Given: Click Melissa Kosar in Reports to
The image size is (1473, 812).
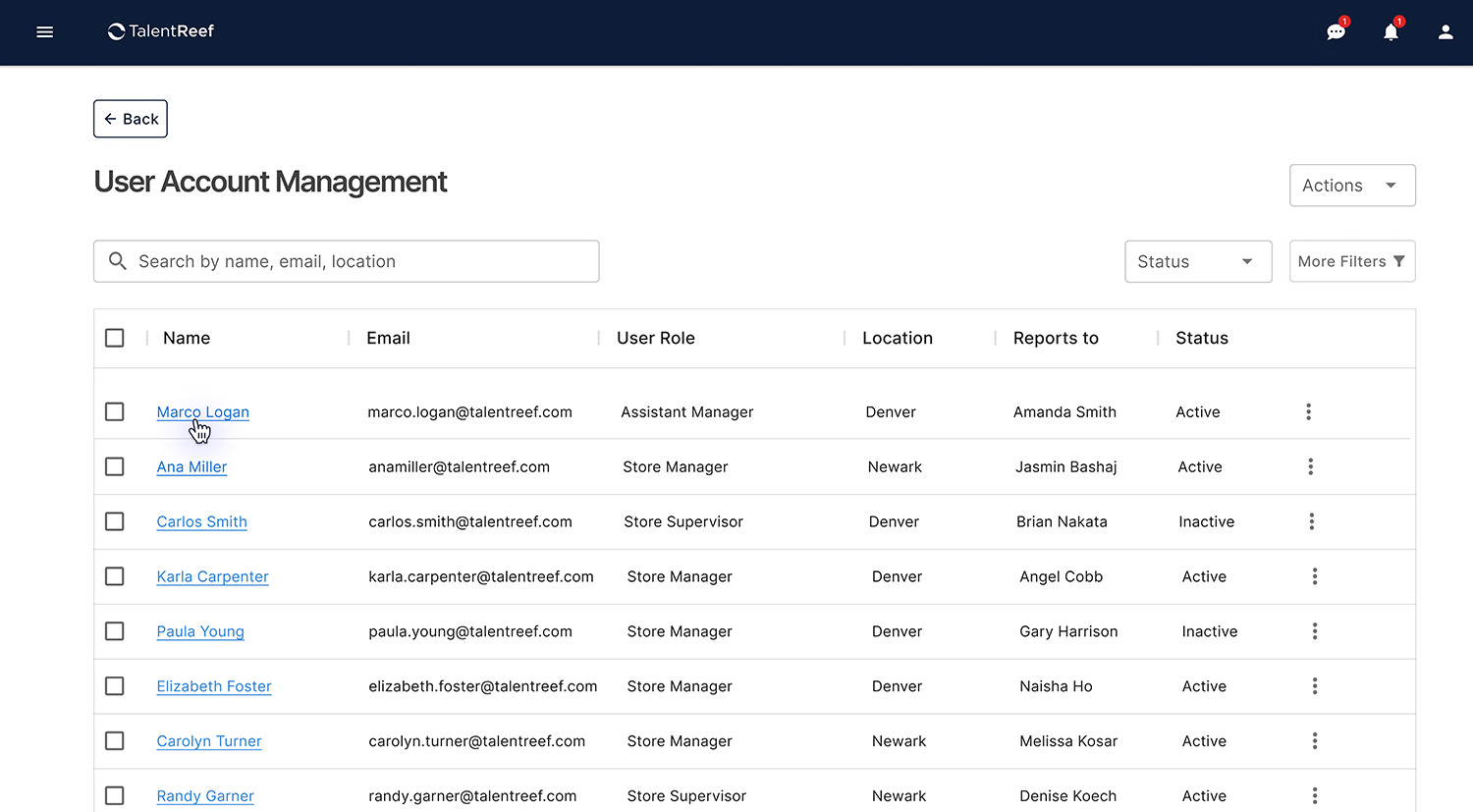Looking at the screenshot, I should tap(1068, 742).
